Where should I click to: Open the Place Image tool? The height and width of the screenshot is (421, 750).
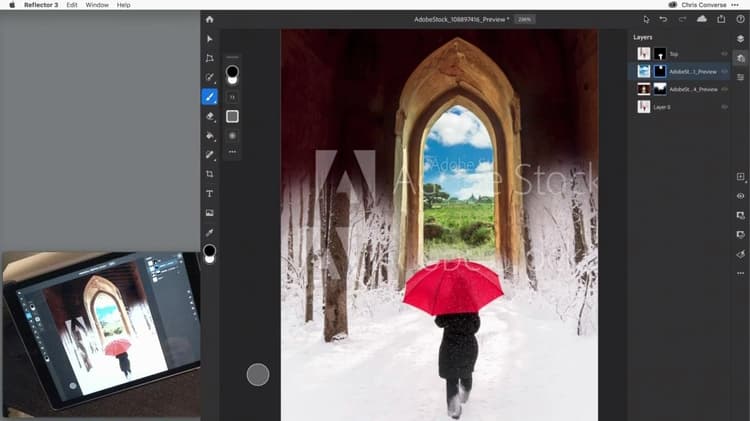[x=210, y=213]
